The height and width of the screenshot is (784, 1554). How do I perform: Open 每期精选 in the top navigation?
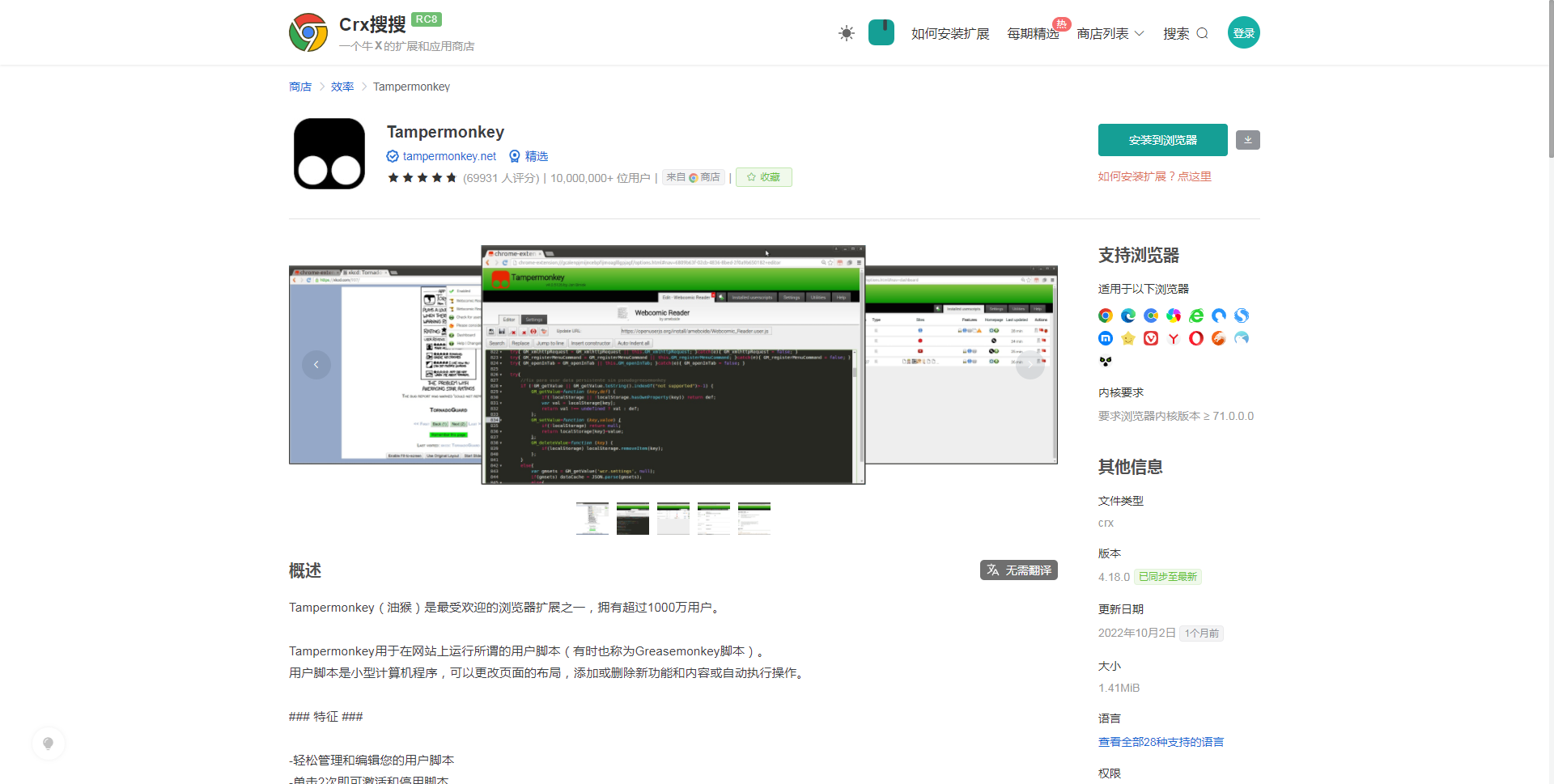pos(1033,33)
